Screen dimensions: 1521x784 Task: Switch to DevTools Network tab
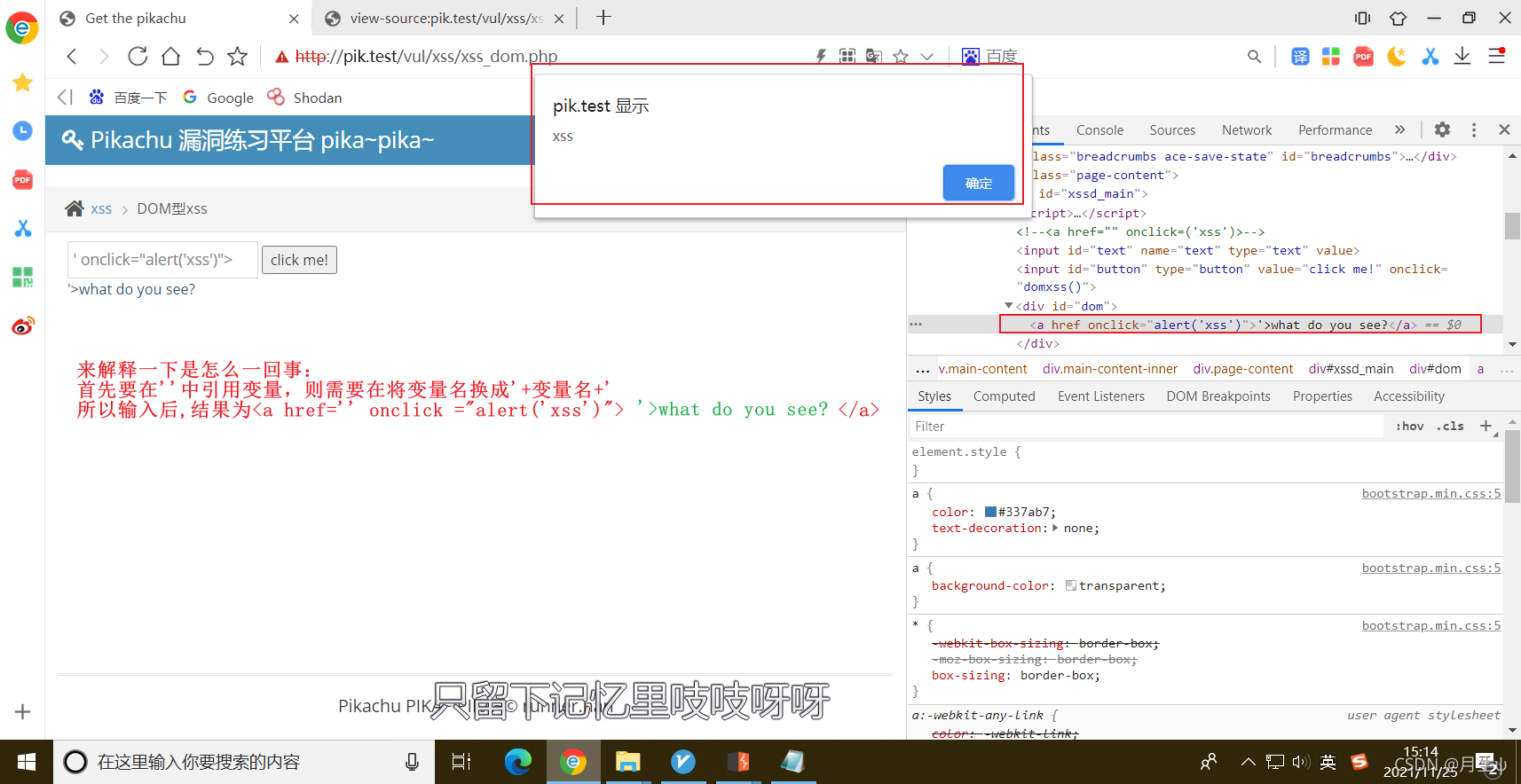tap(1247, 130)
